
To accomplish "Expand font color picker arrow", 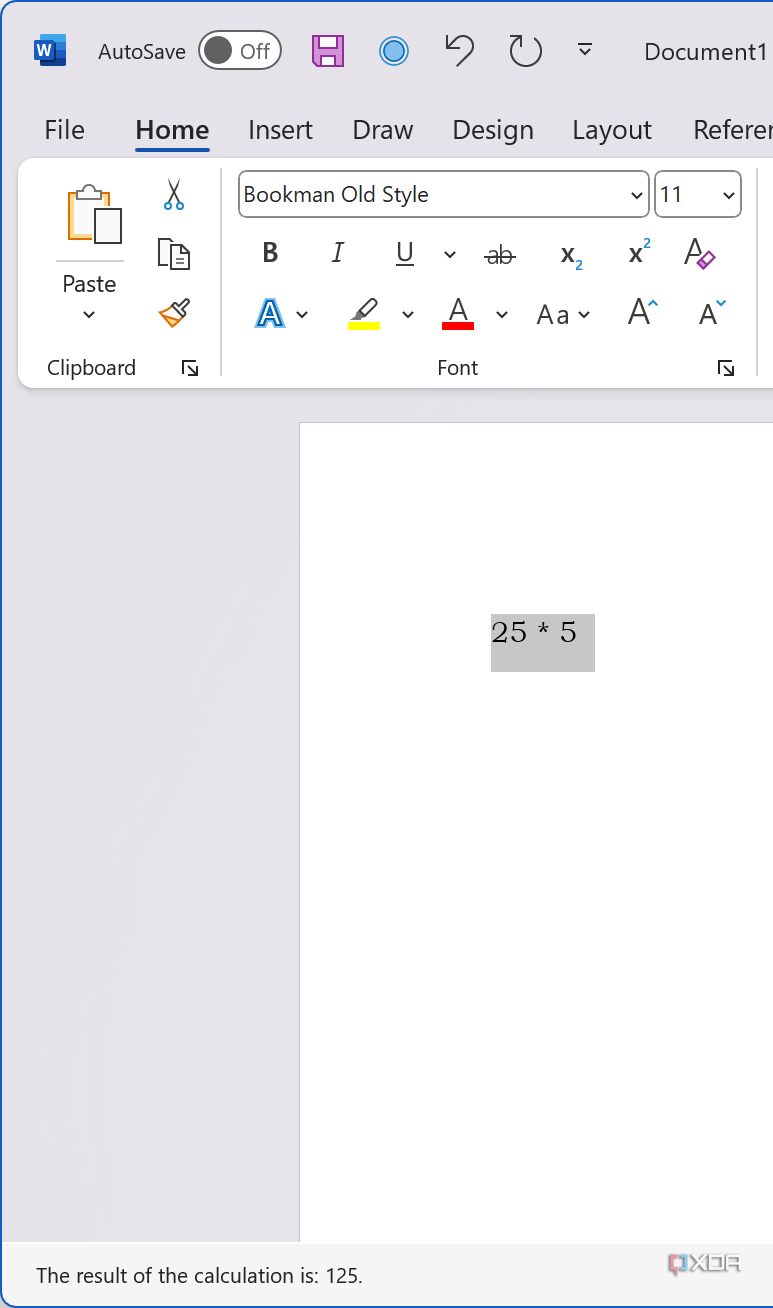I will [502, 315].
